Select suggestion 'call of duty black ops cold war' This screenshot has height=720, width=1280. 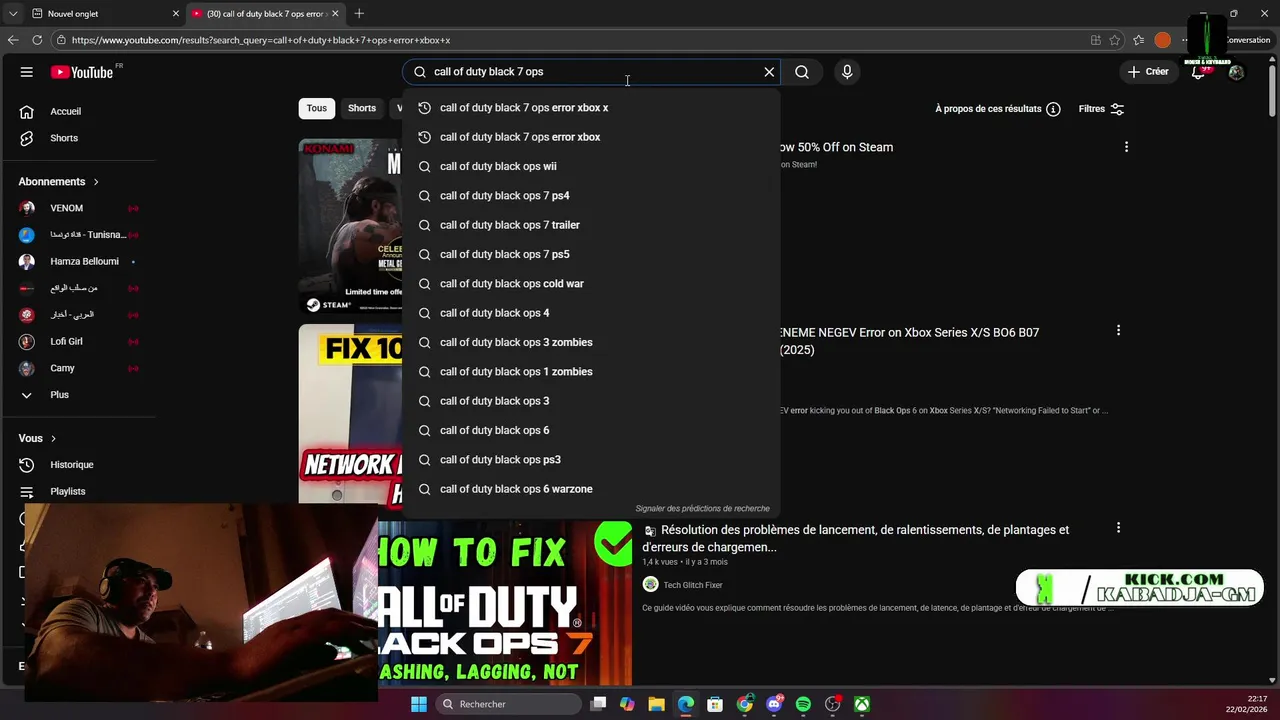pyautogui.click(x=590, y=284)
